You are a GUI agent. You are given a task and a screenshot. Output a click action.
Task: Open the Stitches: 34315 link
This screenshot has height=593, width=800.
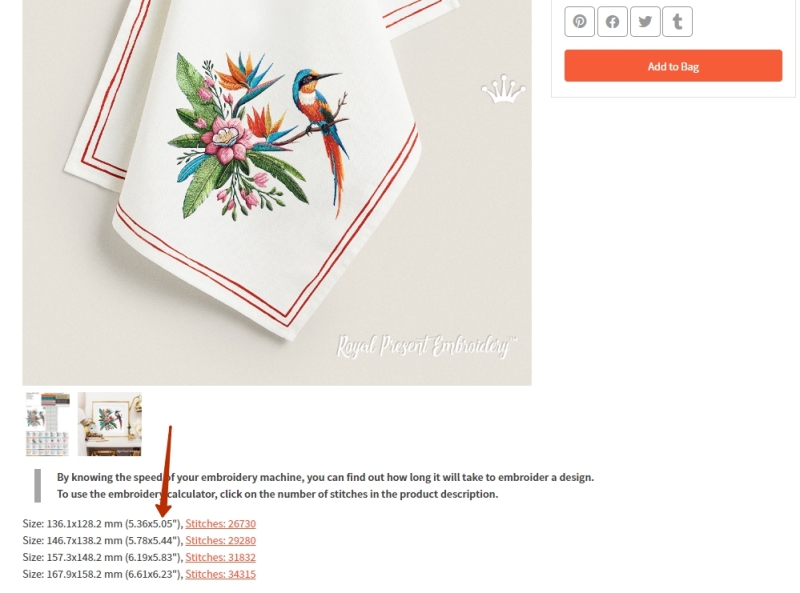click(x=220, y=574)
